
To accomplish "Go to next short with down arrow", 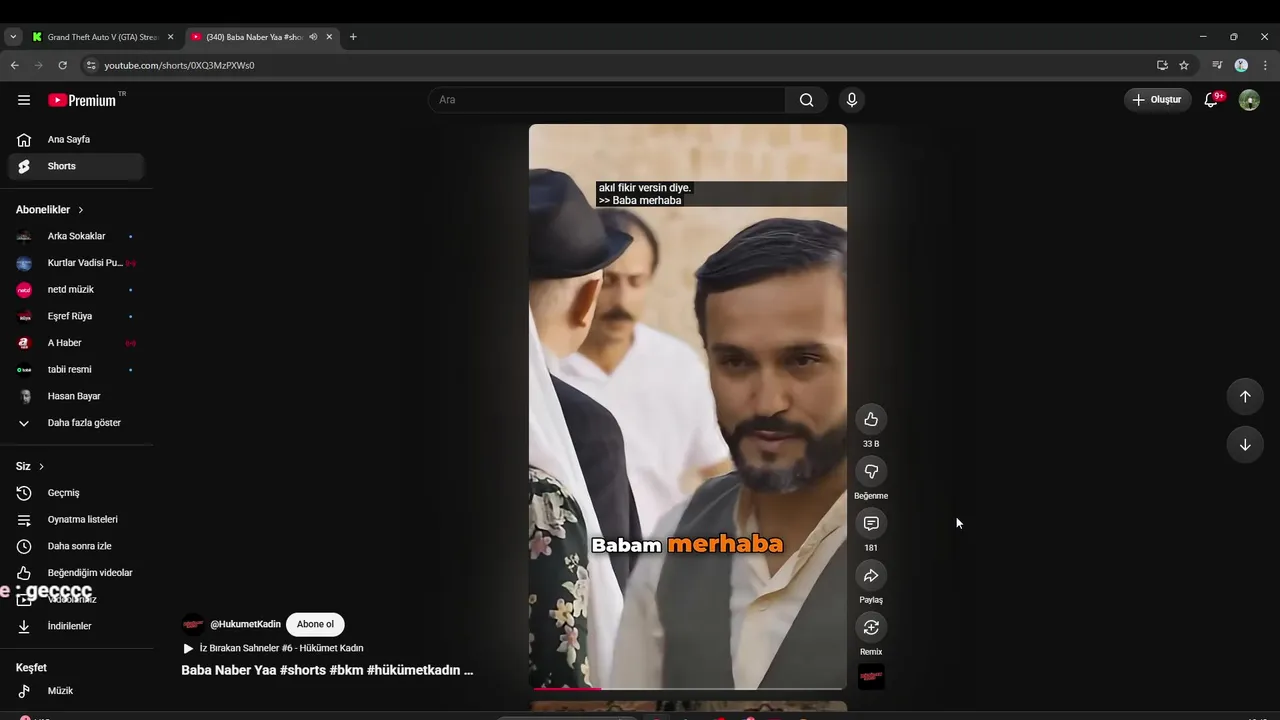I will [1245, 445].
